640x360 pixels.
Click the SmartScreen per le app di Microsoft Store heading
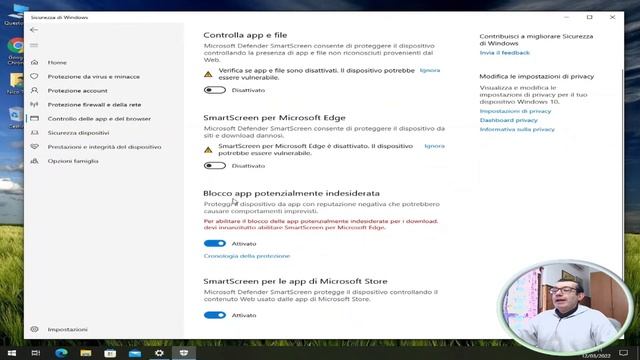tap(296, 281)
